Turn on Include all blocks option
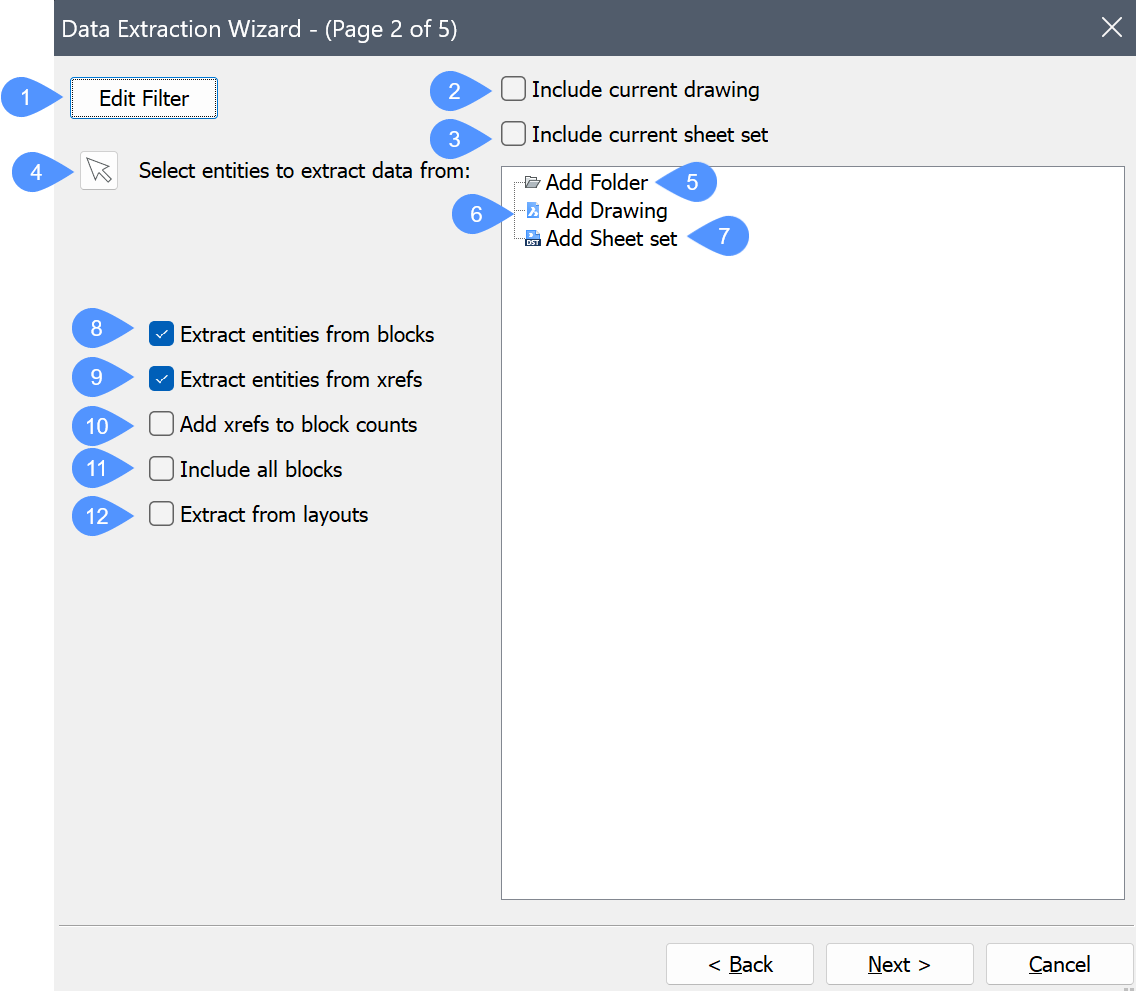This screenshot has width=1136, height=991. click(x=161, y=469)
